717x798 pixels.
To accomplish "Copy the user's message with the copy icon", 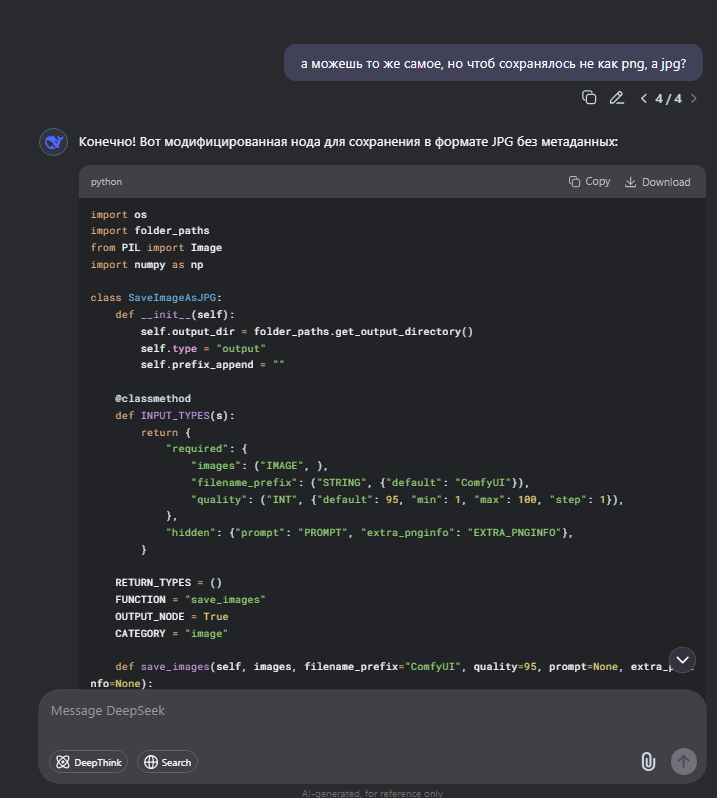I will (590, 98).
